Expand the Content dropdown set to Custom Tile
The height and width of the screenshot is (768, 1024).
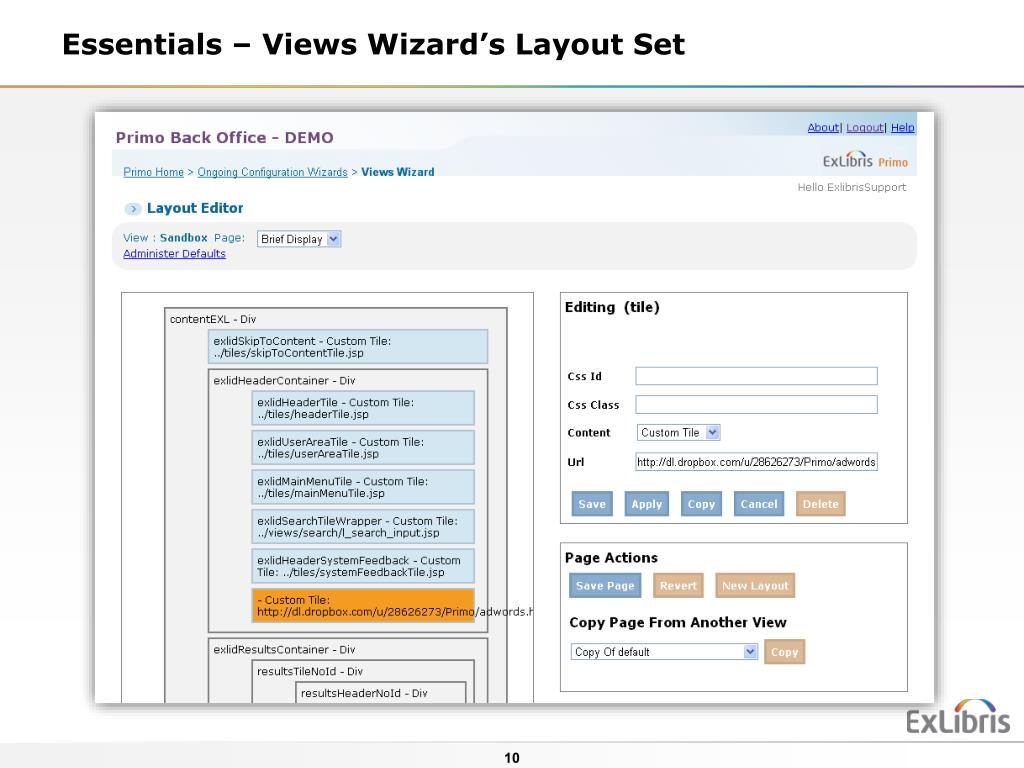pos(679,433)
